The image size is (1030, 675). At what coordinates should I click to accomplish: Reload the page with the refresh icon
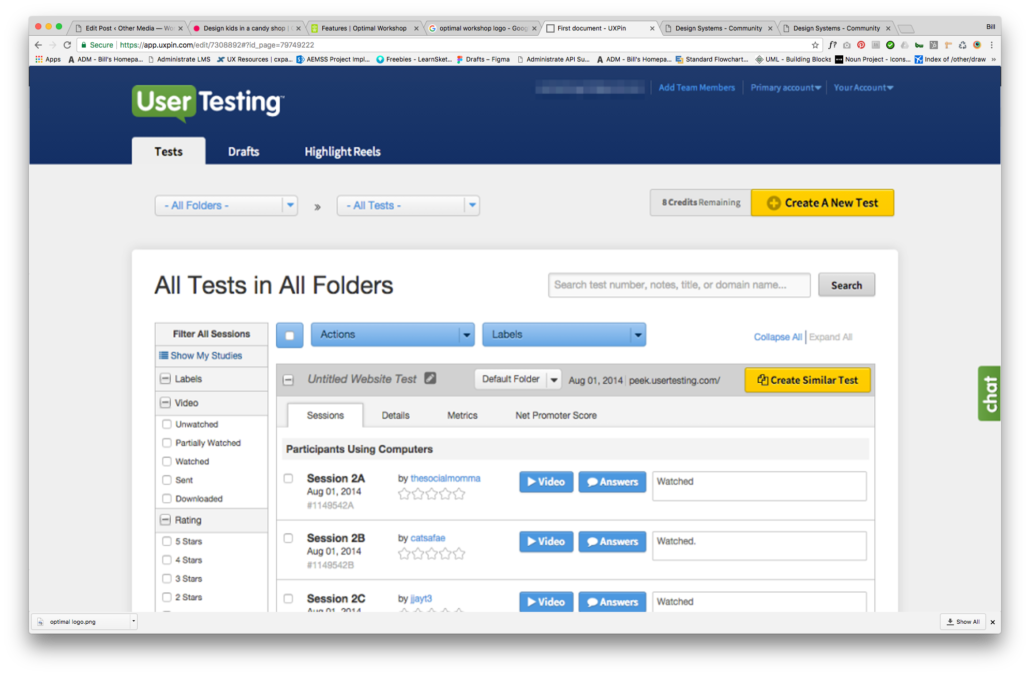67,45
